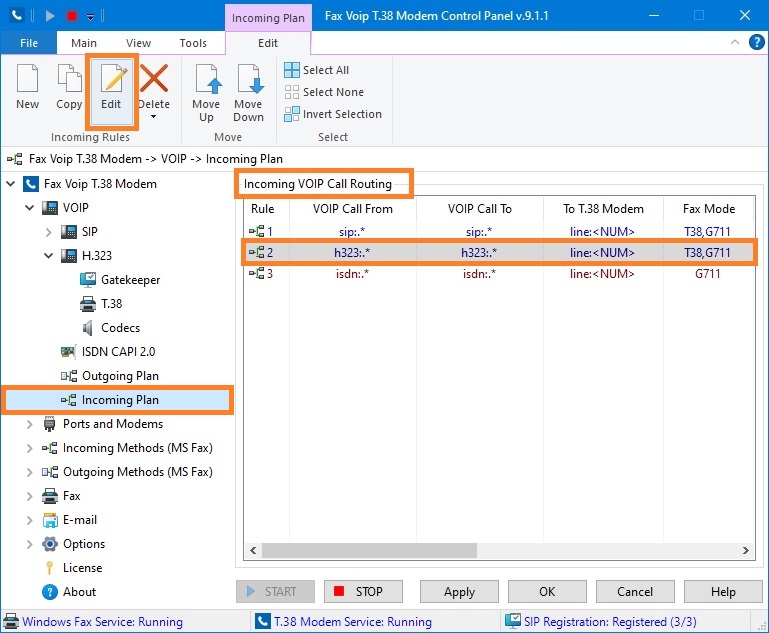The height and width of the screenshot is (633, 769).
Task: Expand Incoming Methods (MS Fax) node
Action: (29, 448)
